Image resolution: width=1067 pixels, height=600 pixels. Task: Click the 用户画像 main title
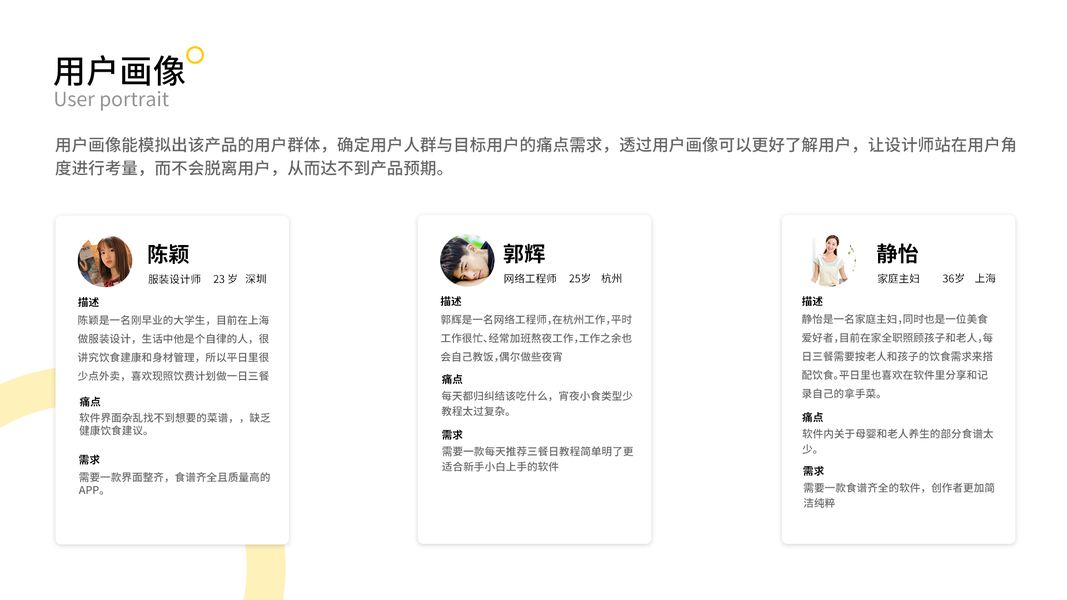point(120,71)
